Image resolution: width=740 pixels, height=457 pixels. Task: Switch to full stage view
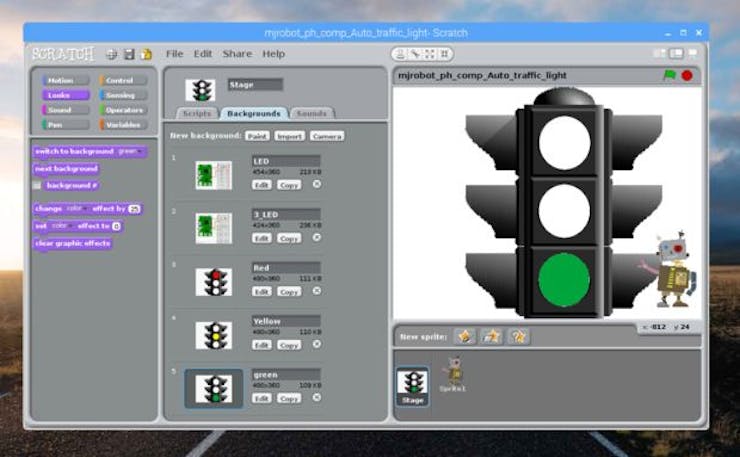(676, 53)
